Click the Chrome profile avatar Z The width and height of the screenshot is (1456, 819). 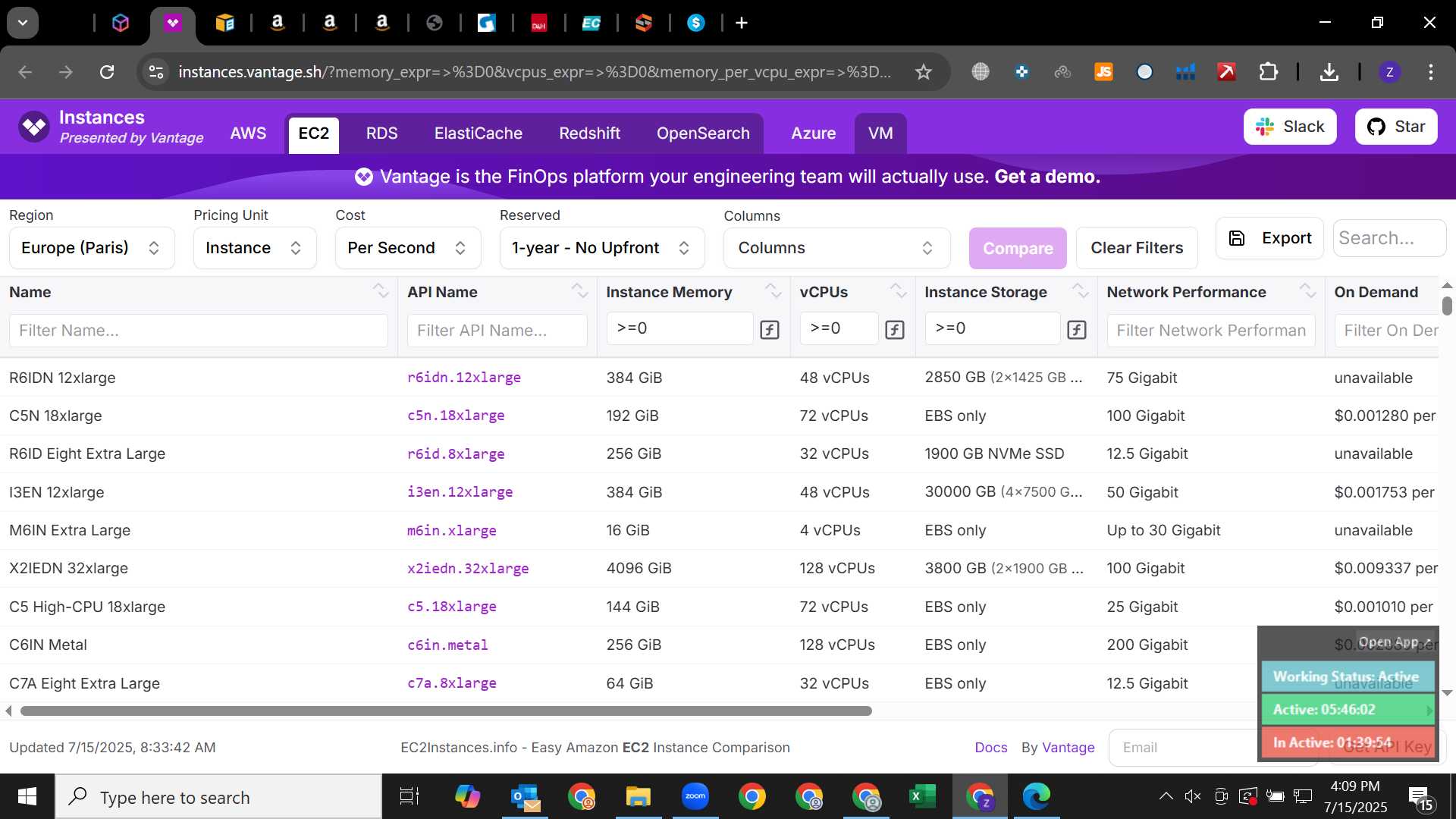point(1389,72)
